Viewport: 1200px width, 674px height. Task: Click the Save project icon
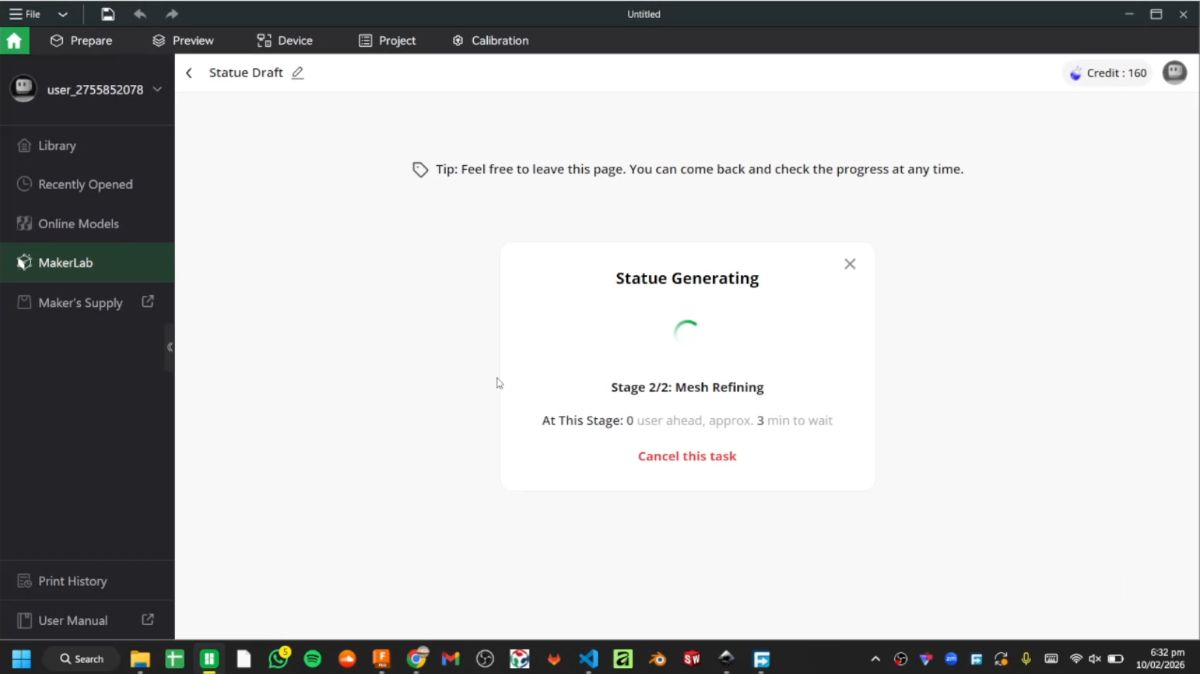[x=108, y=13]
